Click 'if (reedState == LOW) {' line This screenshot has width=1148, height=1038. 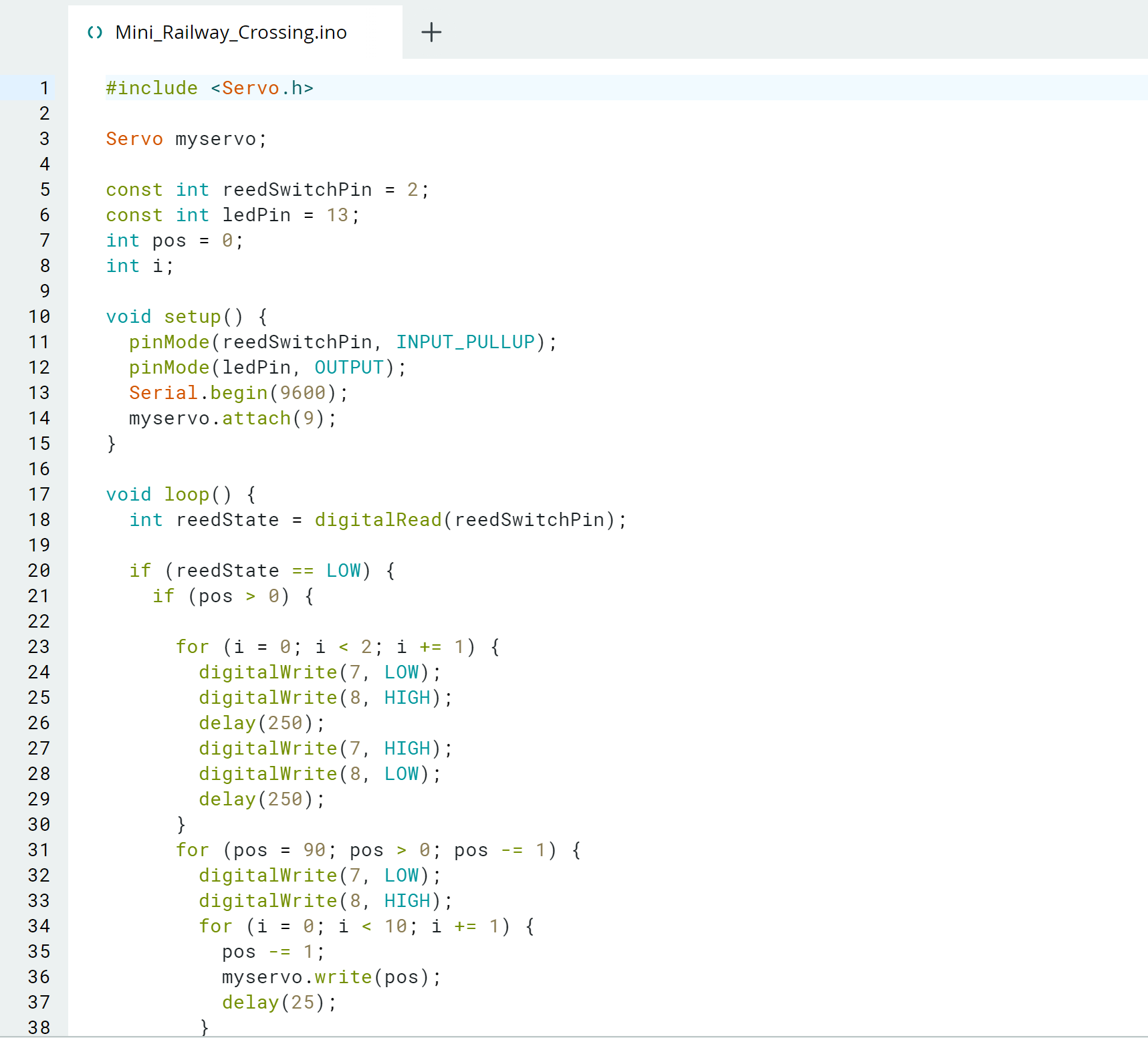[x=262, y=571]
